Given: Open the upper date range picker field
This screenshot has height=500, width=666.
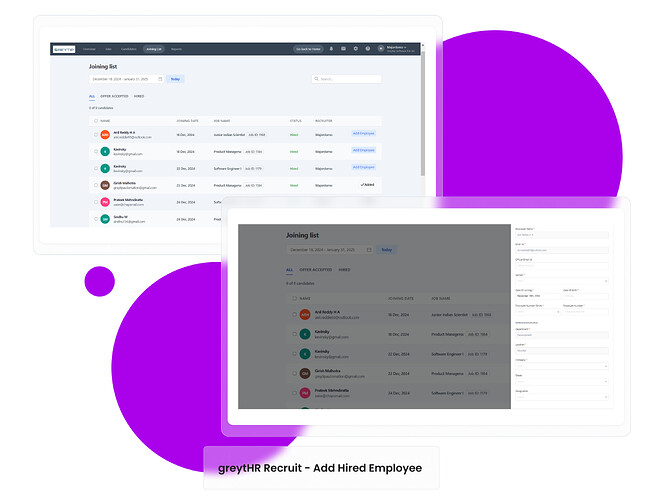Looking at the screenshot, I should click(127, 79).
